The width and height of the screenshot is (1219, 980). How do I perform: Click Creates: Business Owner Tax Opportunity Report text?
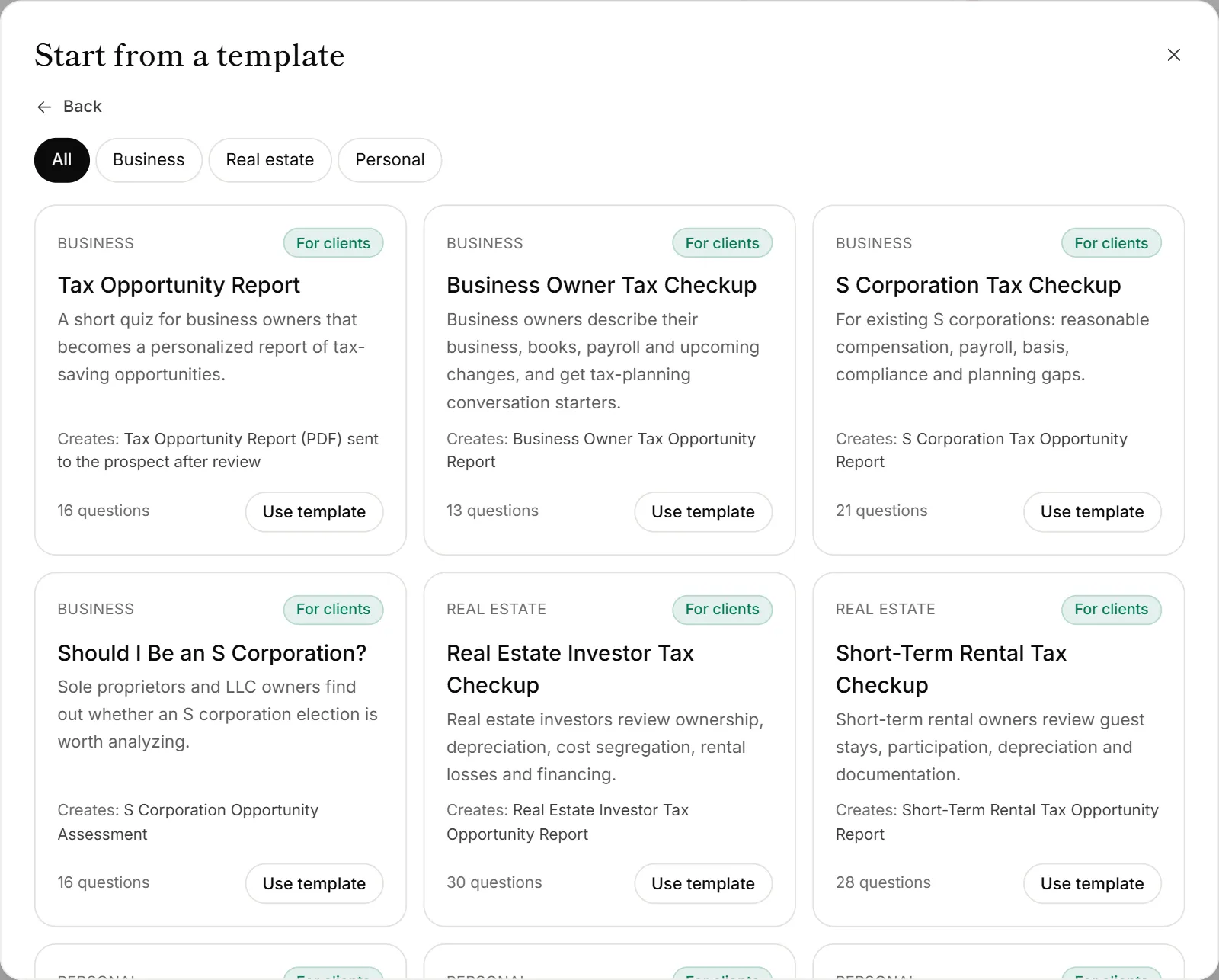(x=601, y=450)
